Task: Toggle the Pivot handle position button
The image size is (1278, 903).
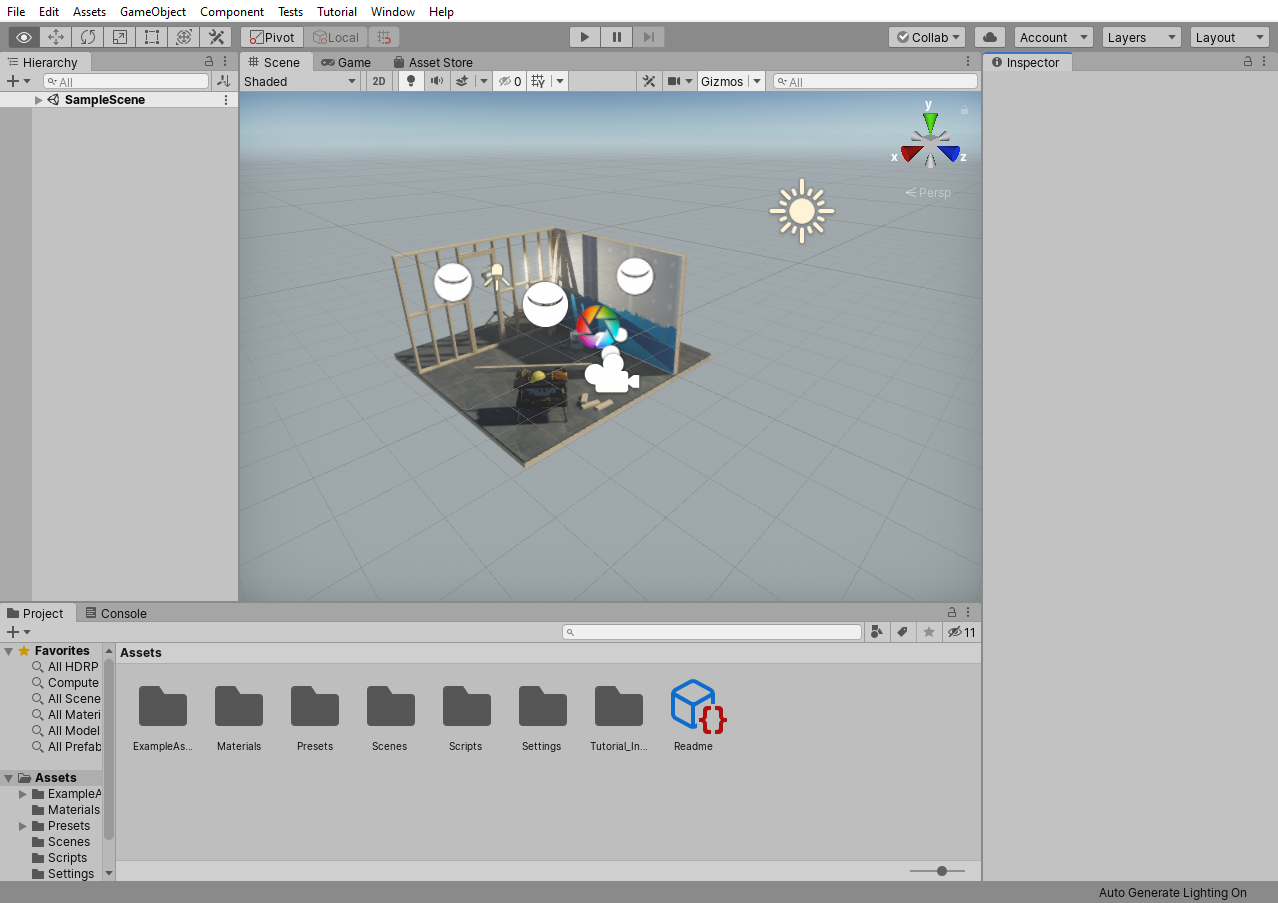Action: pyautogui.click(x=272, y=37)
